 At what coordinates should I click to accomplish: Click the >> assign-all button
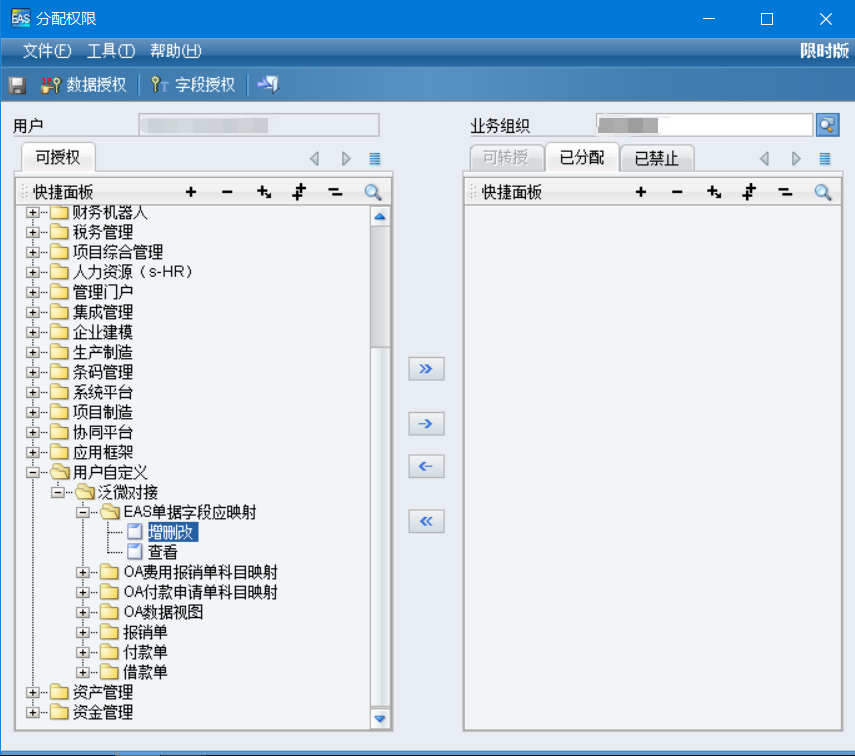(425, 369)
